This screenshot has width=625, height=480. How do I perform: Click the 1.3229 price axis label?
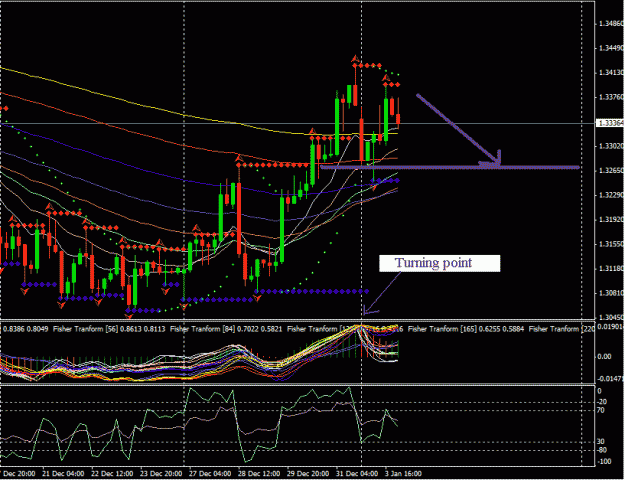(611, 195)
